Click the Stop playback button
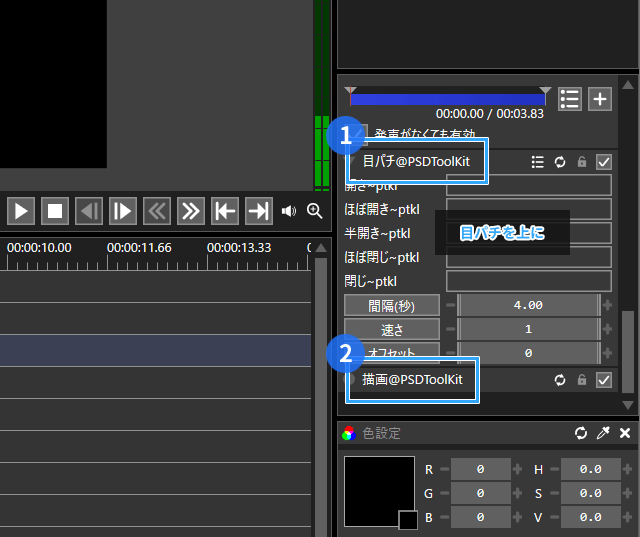This screenshot has height=537, width=640. (x=55, y=211)
